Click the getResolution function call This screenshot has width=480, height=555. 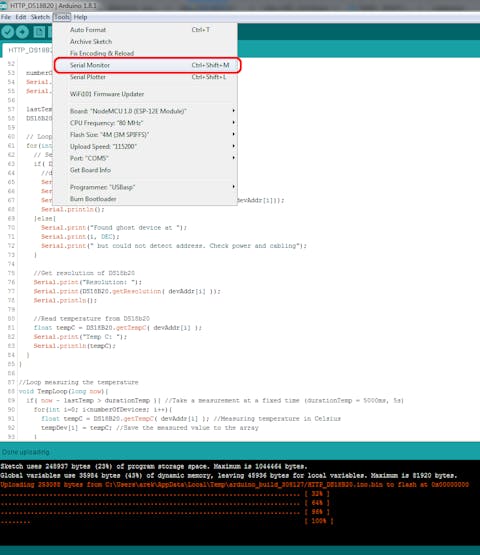point(136,291)
